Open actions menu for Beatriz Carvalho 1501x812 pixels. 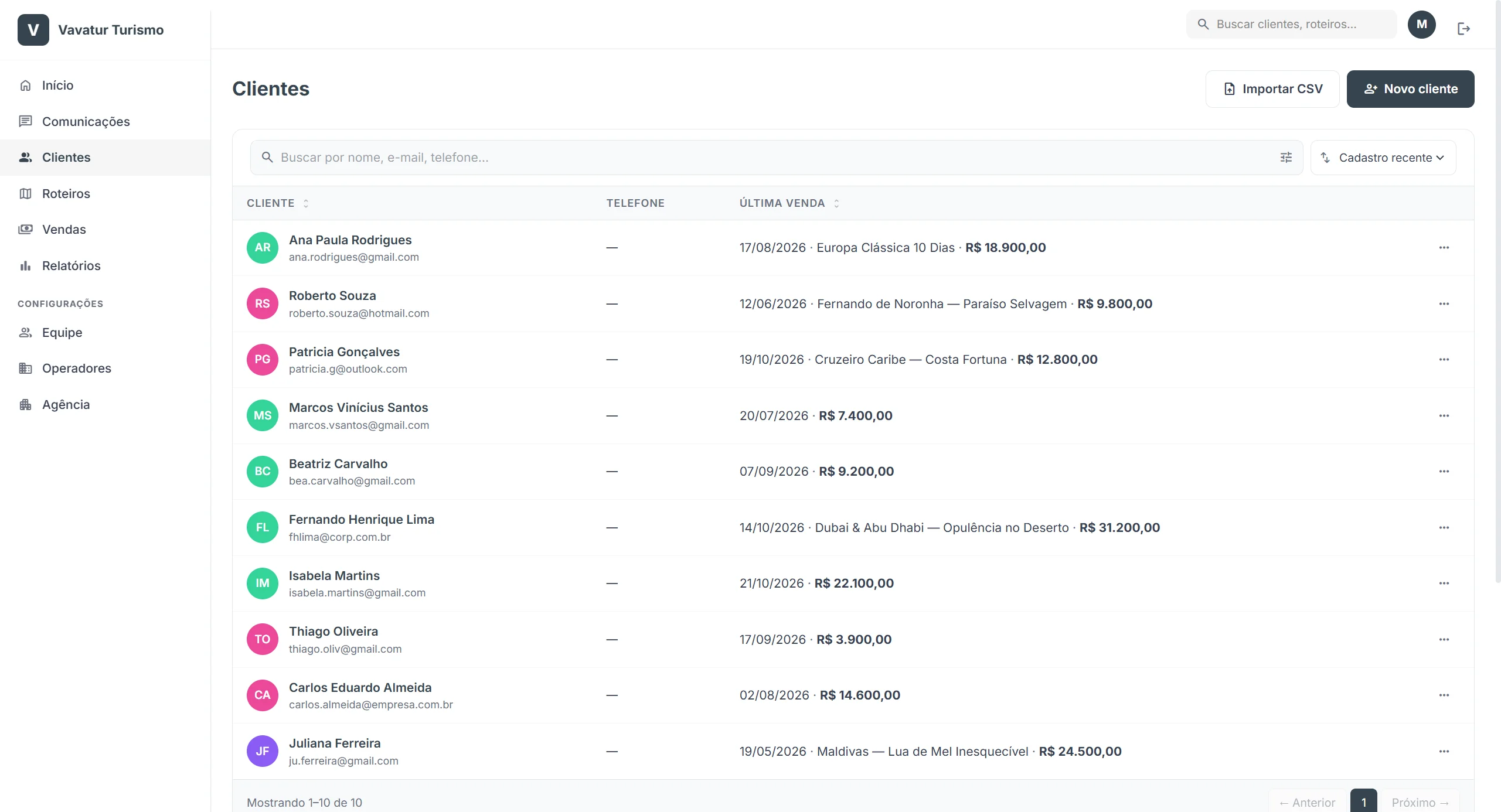[1444, 472]
